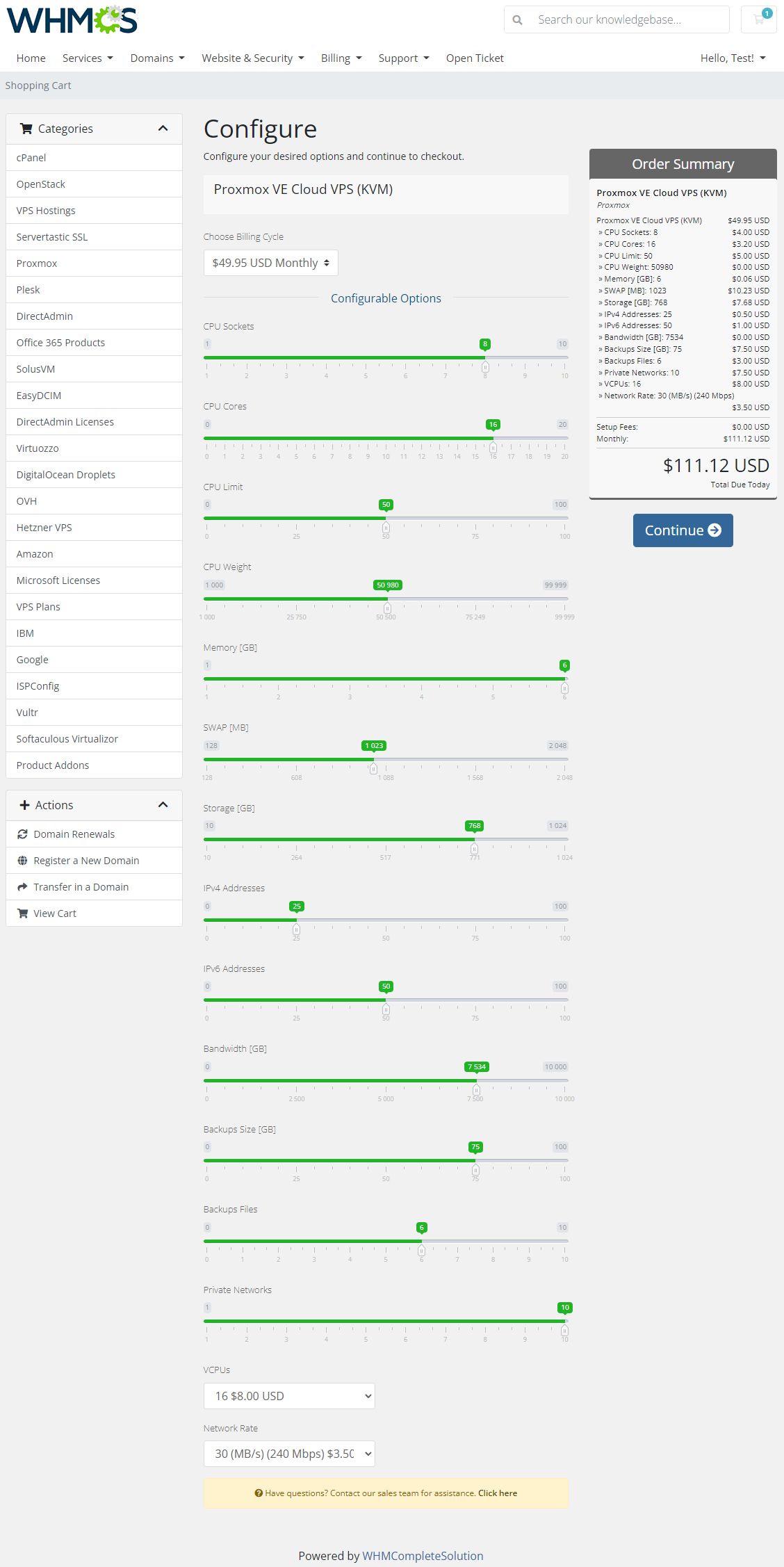The image size is (784, 1567).
Task: Select the OpenStack category
Action: 94,184
